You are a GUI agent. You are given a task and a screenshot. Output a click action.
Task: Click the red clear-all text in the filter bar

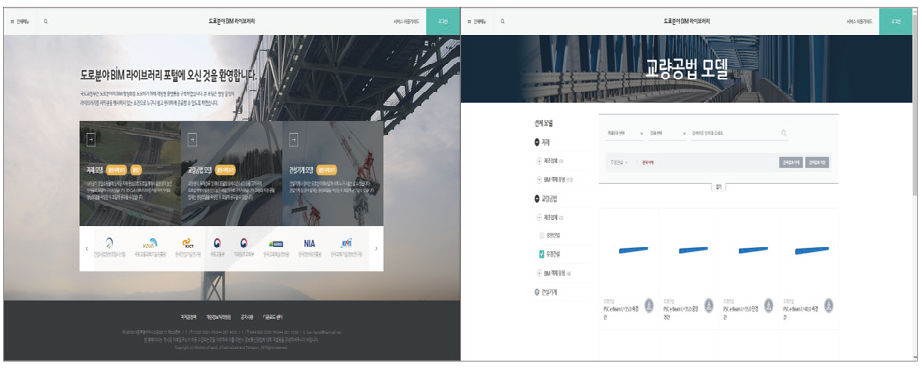648,162
